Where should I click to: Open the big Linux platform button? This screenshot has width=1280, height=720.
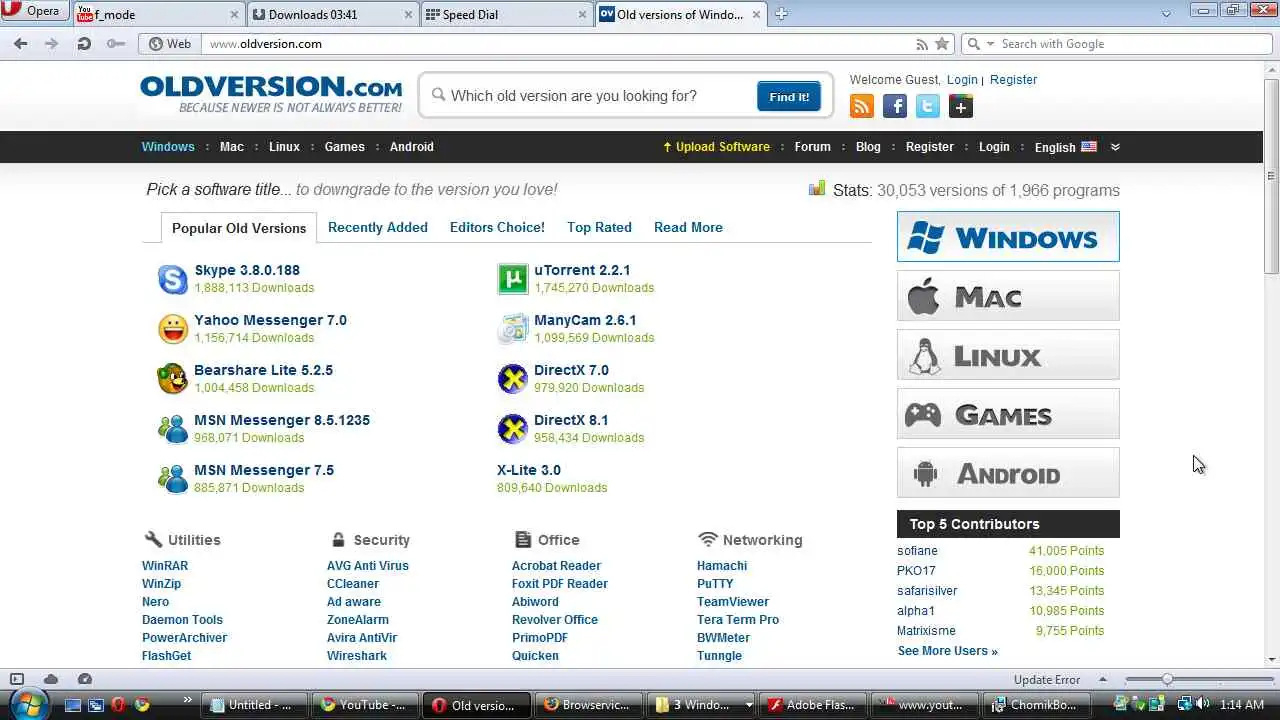click(1008, 355)
